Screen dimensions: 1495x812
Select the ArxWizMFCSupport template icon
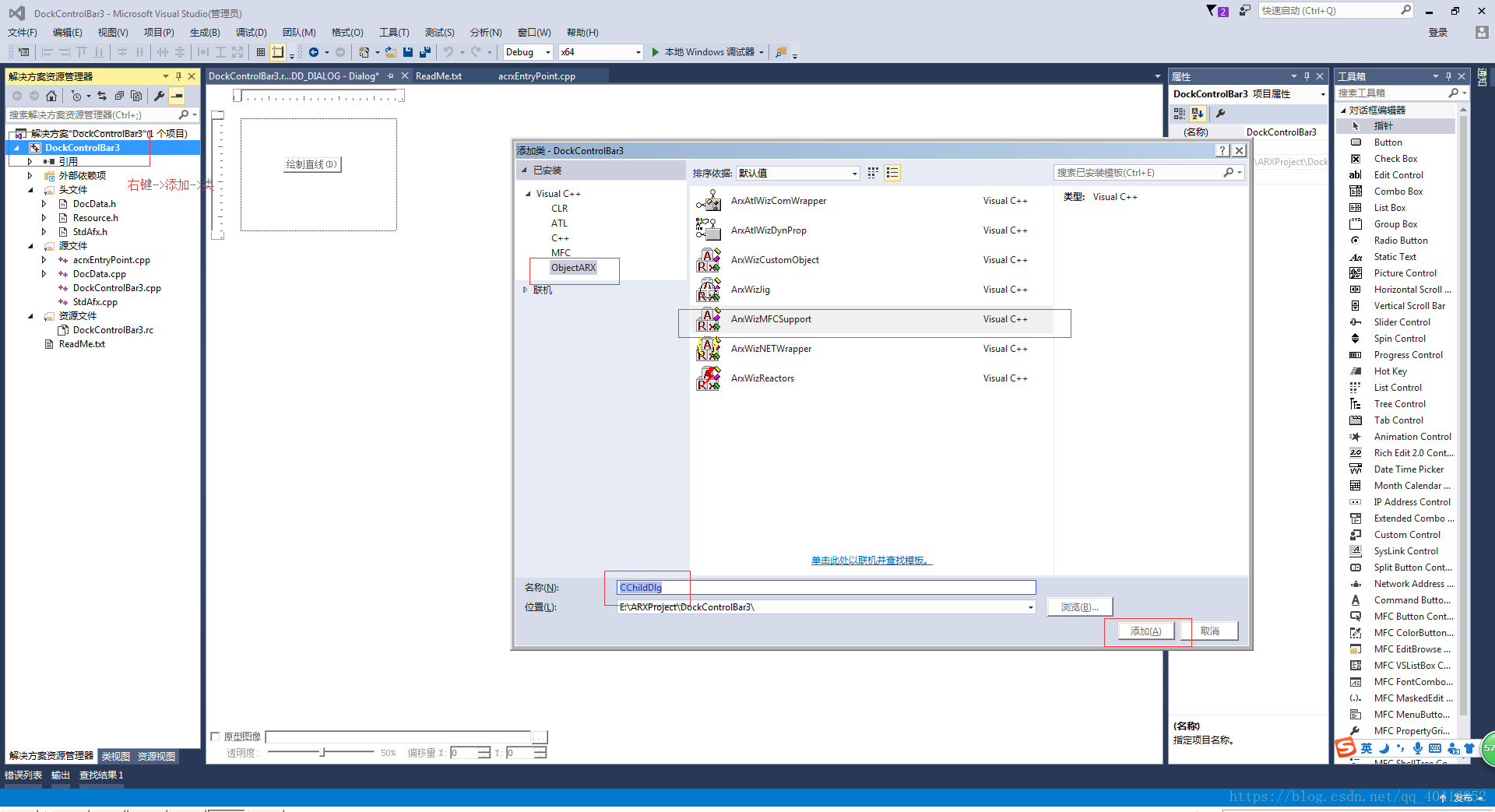pyautogui.click(x=708, y=319)
